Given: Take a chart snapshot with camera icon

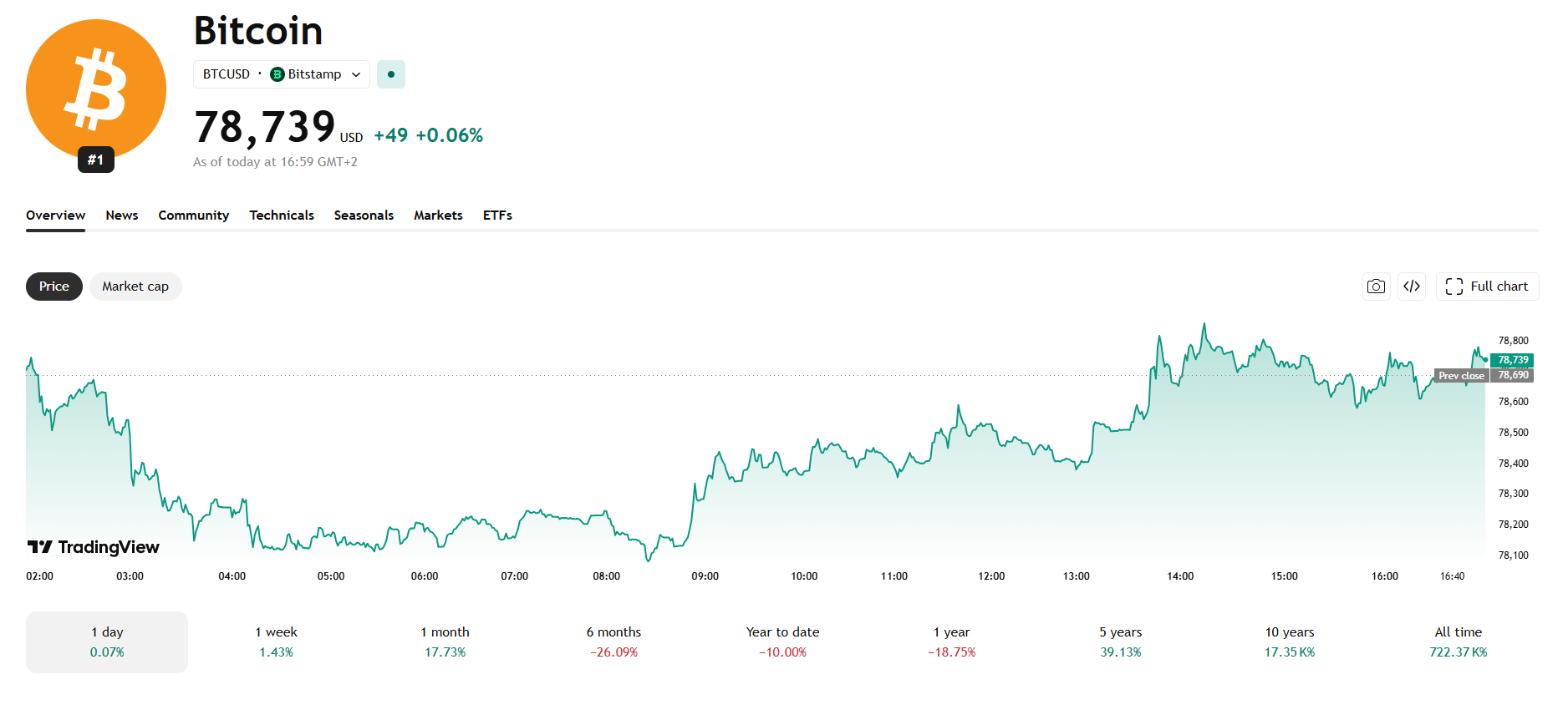Looking at the screenshot, I should coord(1376,287).
